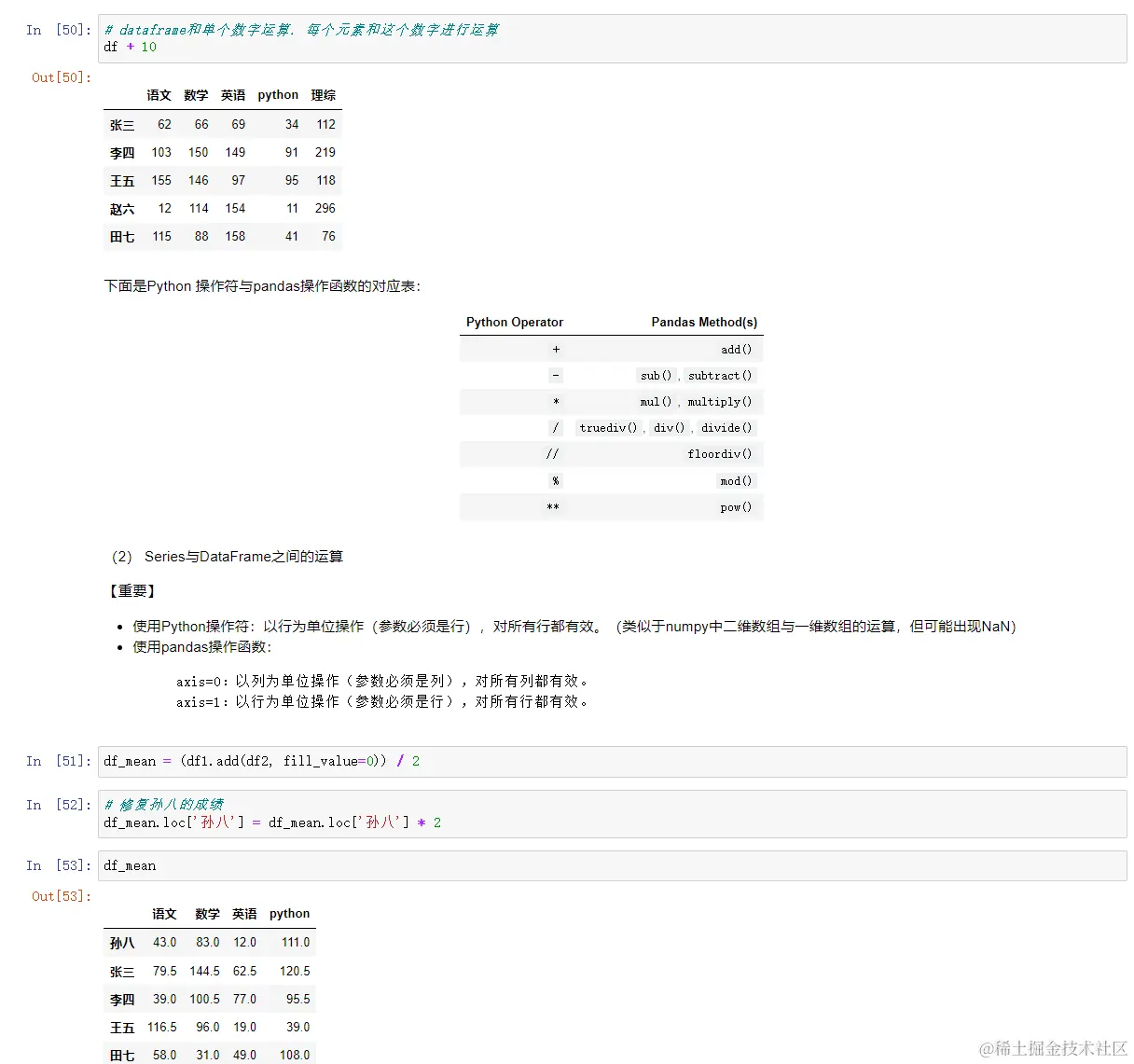This screenshot has width=1134, height=1064.
Task: Click truediv() method in operator table
Action: click(608, 428)
